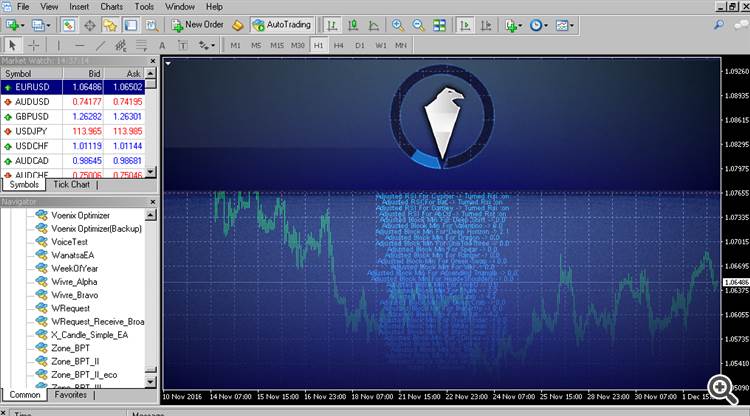Image resolution: width=750 pixels, height=416 pixels.
Task: Switch to Tick Chart tab
Action: tap(71, 185)
